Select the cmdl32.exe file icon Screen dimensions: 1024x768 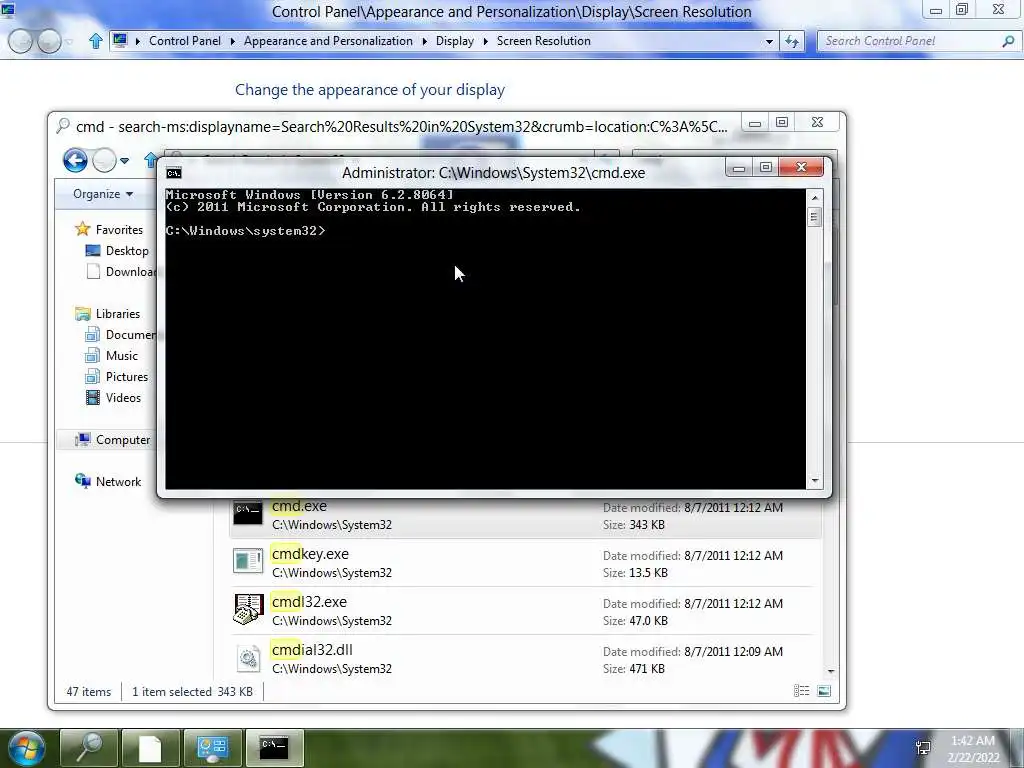tap(248, 609)
